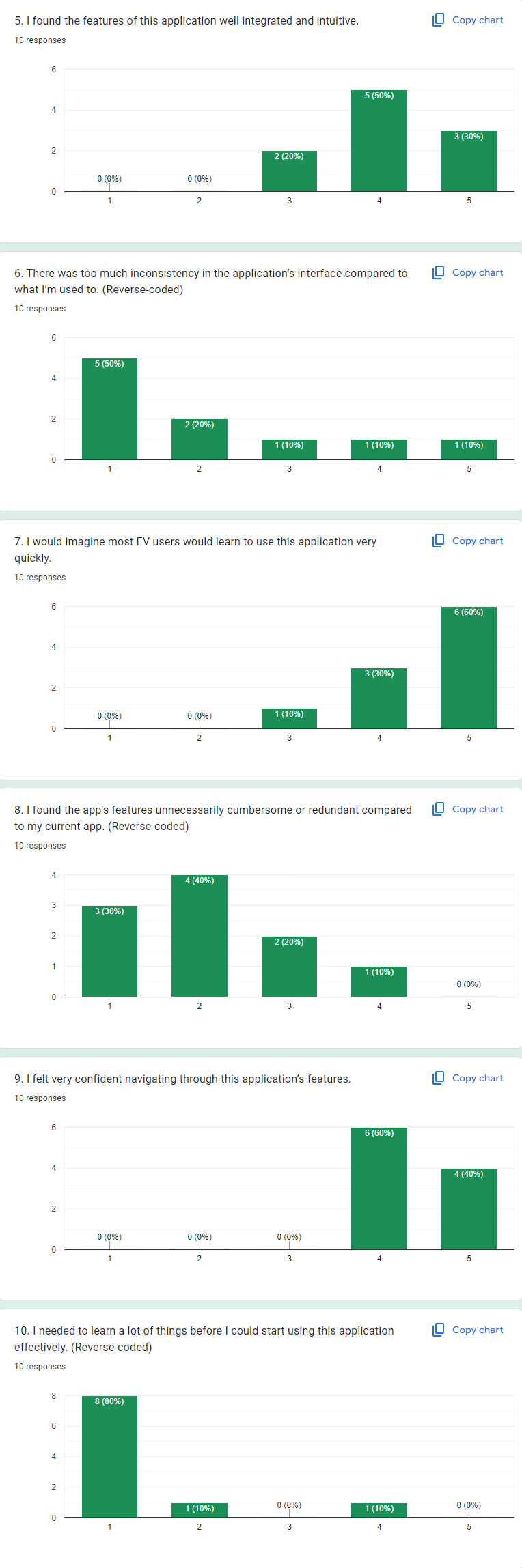Click the copy icon for question 9 chart
Screen dimensions: 522x1568
pyautogui.click(x=439, y=1078)
